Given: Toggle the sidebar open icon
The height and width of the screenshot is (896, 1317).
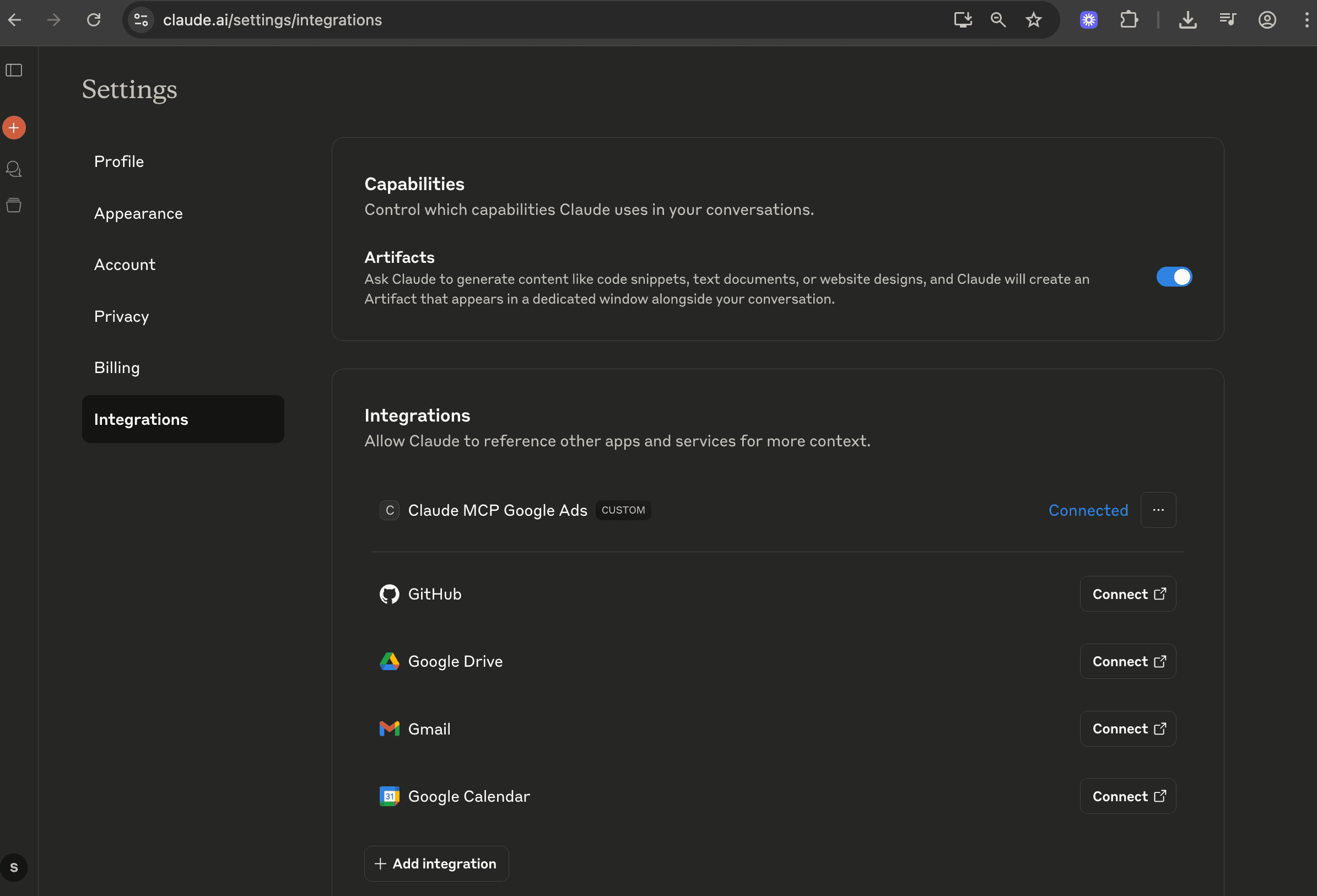Looking at the screenshot, I should tap(14, 71).
